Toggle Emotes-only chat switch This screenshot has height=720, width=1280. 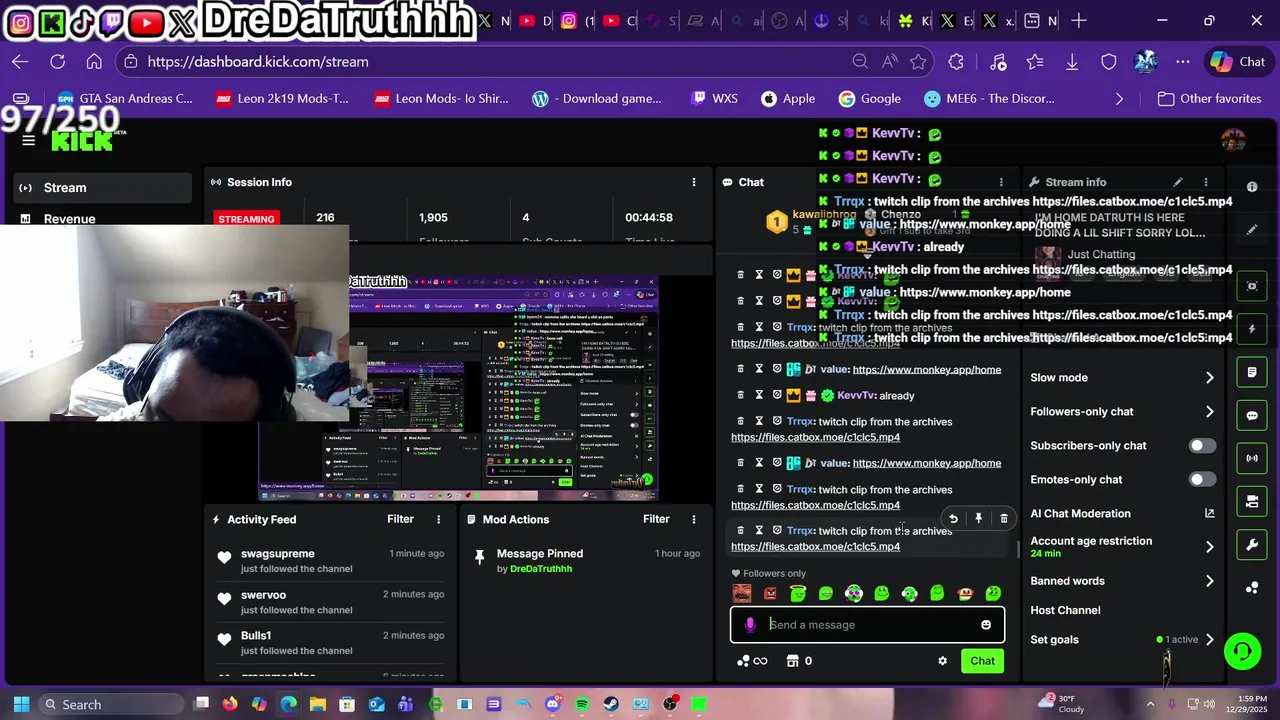pos(1202,480)
